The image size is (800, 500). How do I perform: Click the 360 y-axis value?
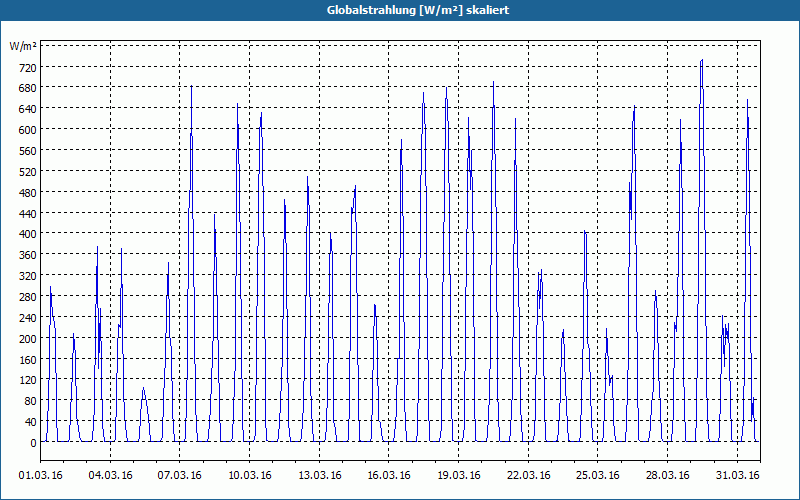[28, 255]
